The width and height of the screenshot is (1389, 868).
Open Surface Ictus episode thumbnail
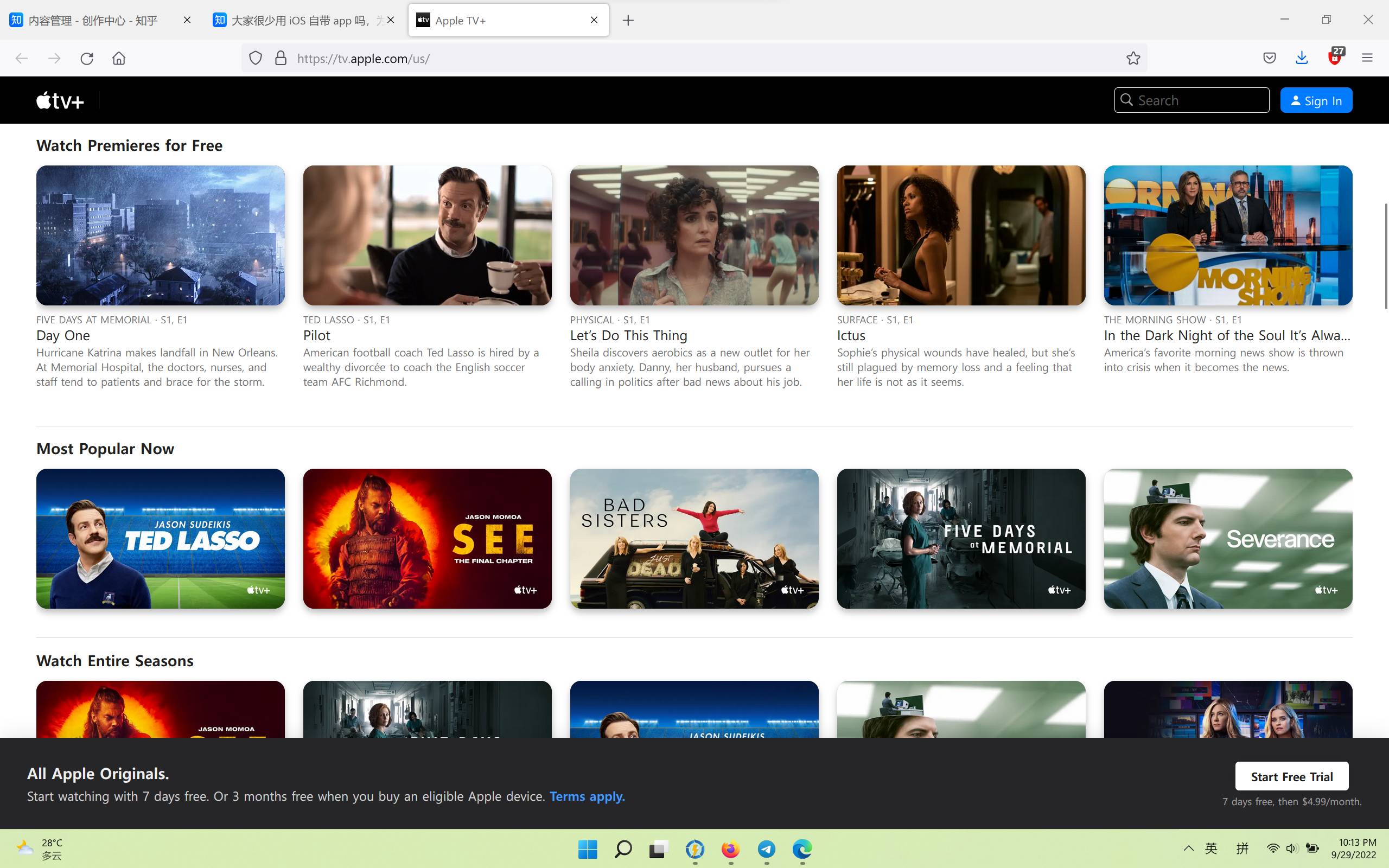[961, 235]
